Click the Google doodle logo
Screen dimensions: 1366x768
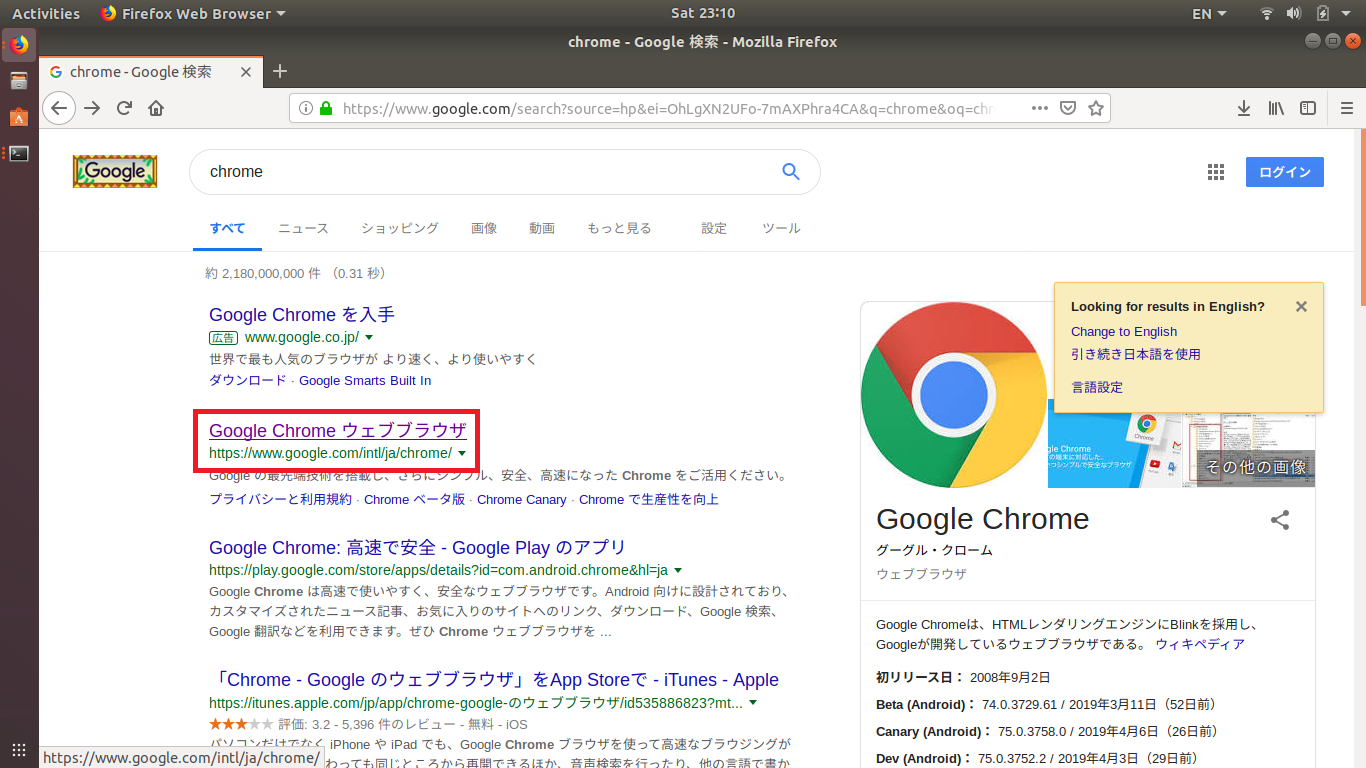(x=115, y=171)
